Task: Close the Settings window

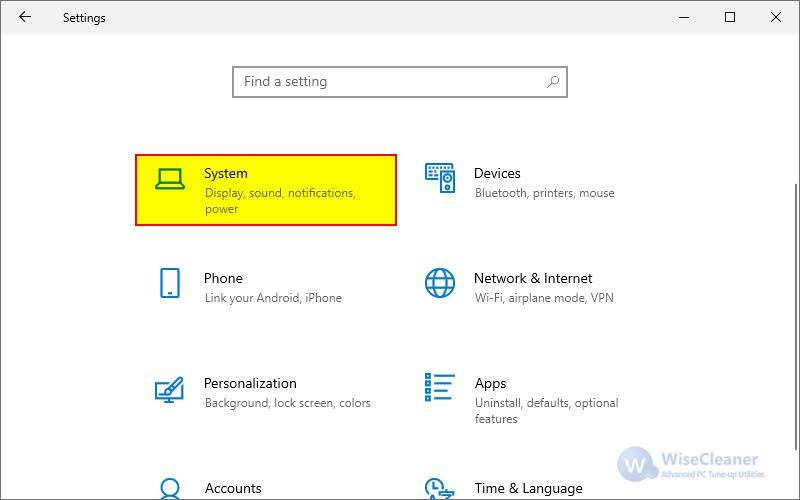Action: coord(776,17)
